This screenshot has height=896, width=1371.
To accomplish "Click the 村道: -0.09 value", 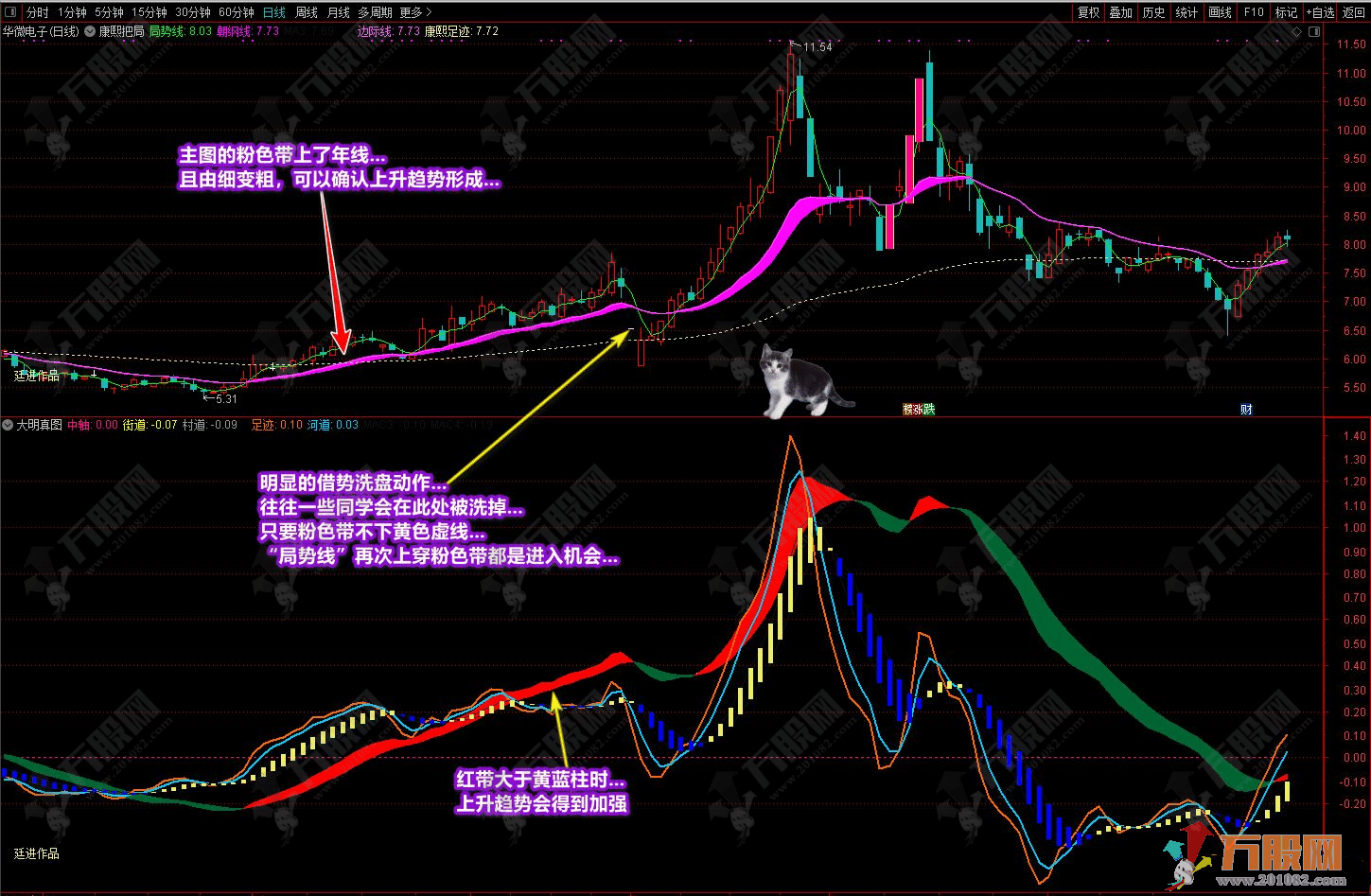I will click(x=210, y=425).
